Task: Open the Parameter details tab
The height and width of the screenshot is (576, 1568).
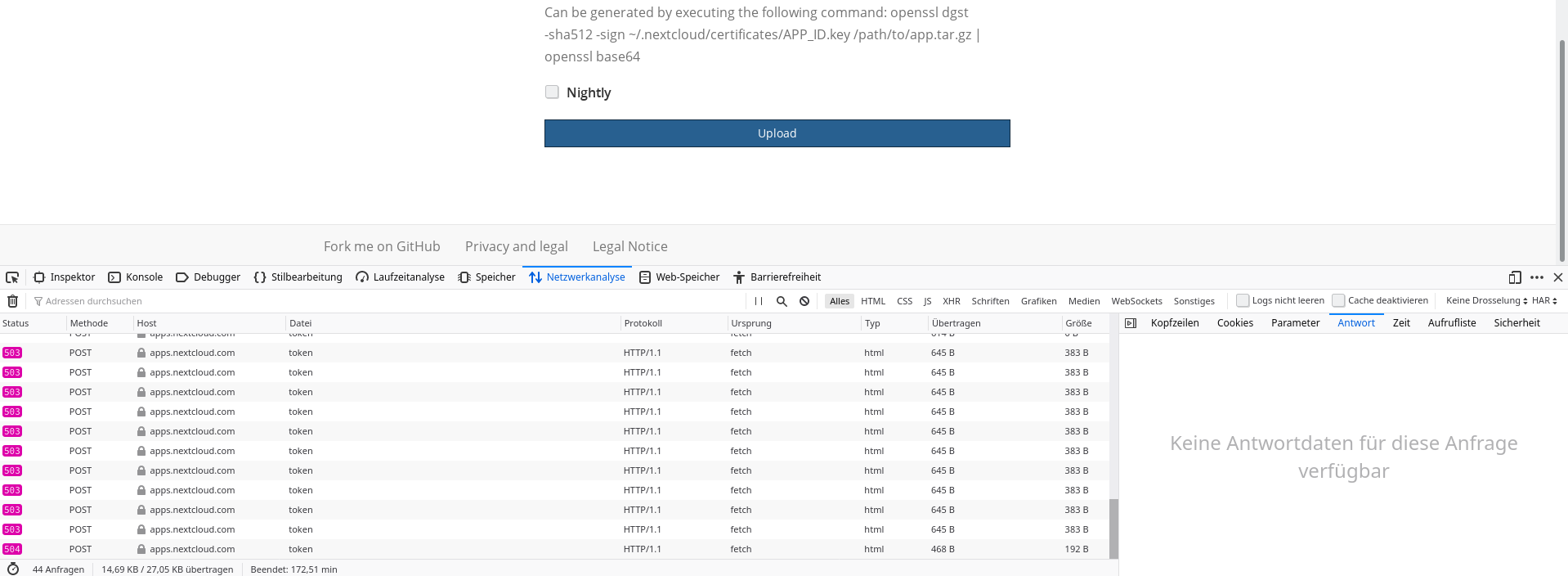Action: 1295,323
